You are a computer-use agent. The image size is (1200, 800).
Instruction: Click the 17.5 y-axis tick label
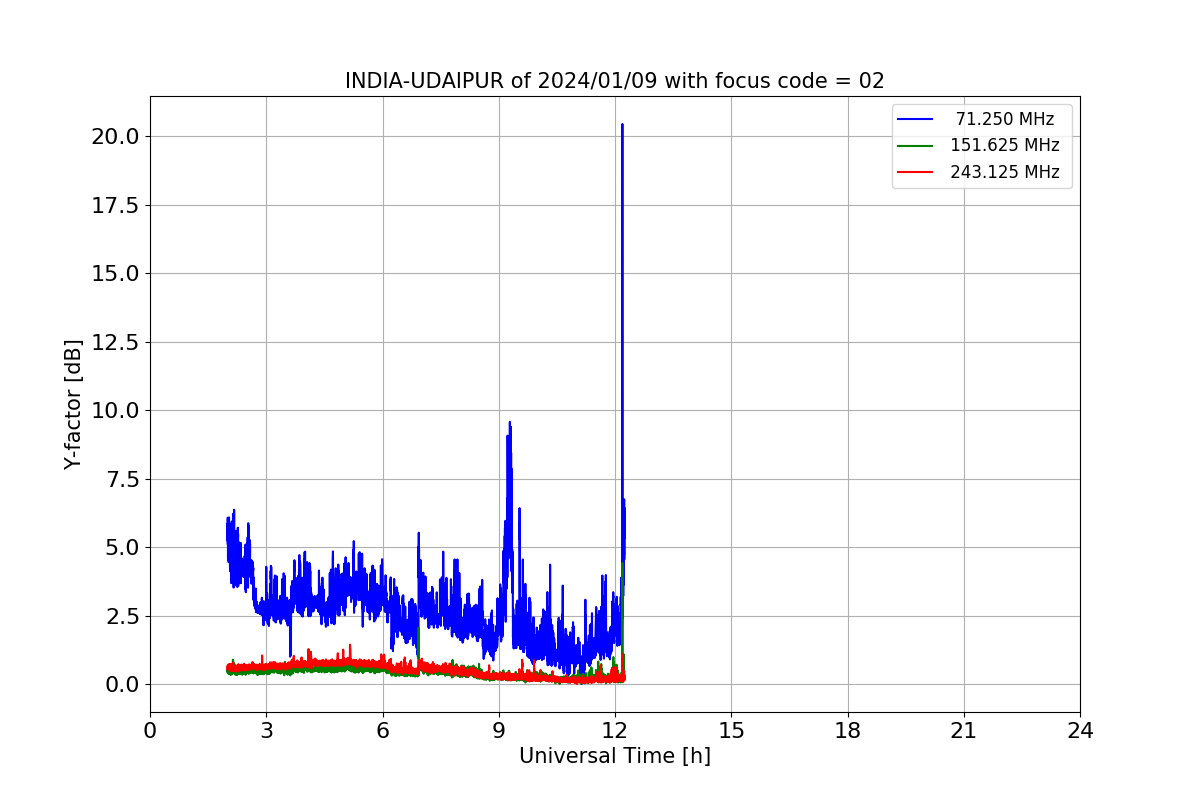115,205
